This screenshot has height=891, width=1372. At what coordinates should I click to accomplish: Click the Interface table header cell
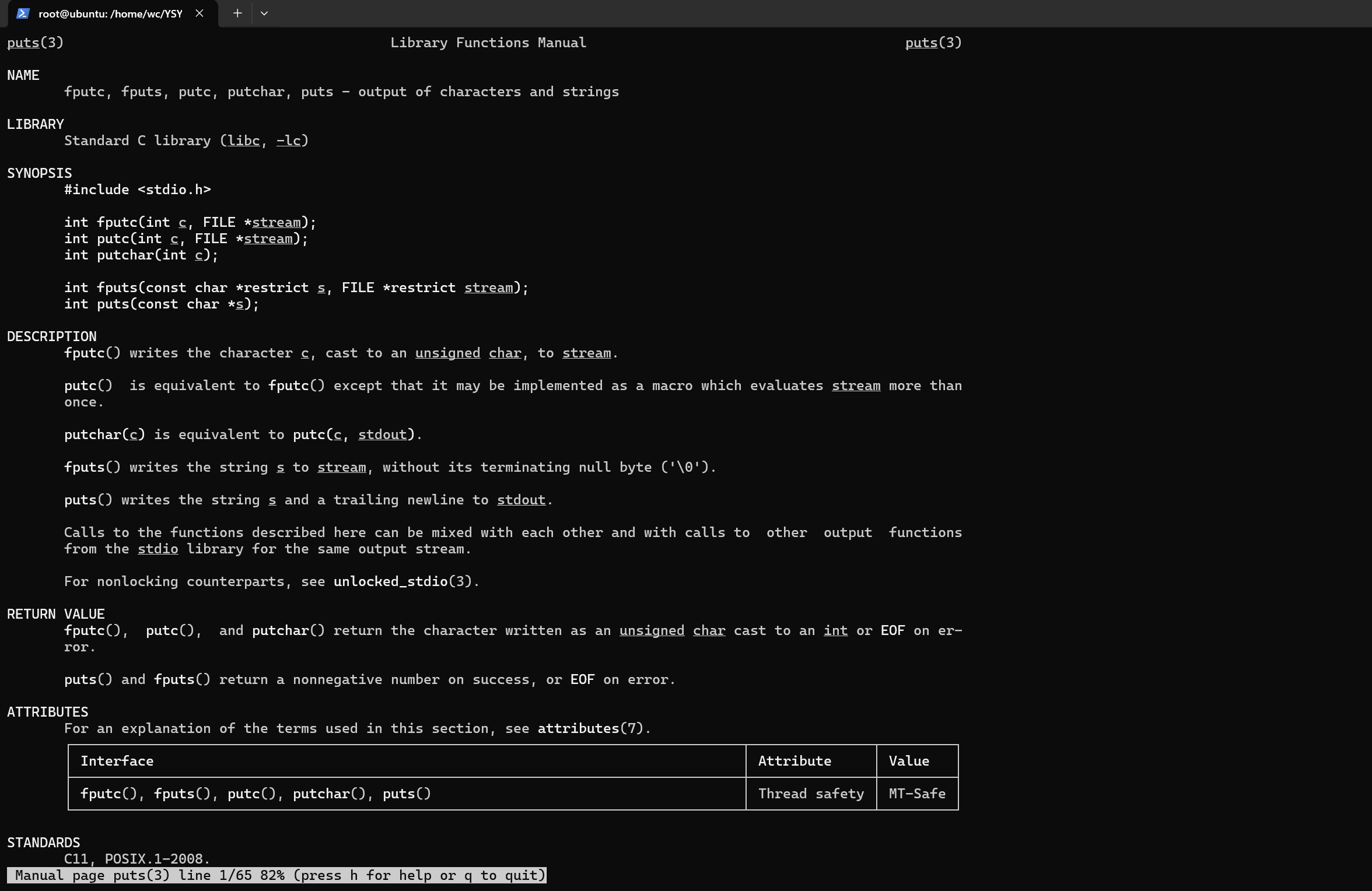click(x=117, y=761)
